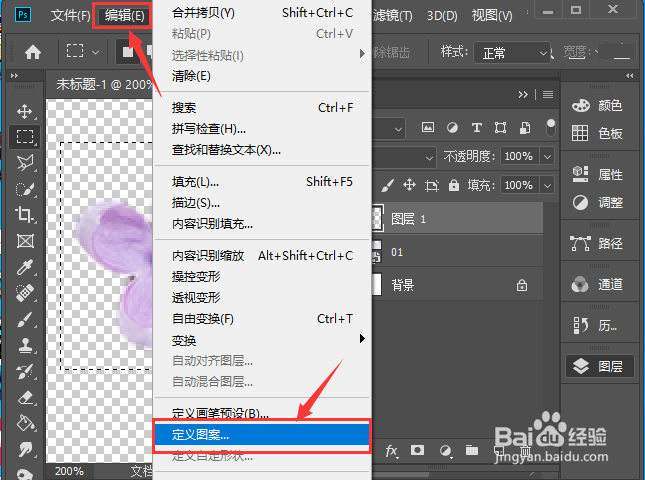Viewport: 645px width, 480px height.
Task: Click the 不透明度 100% value field
Action: point(520,156)
